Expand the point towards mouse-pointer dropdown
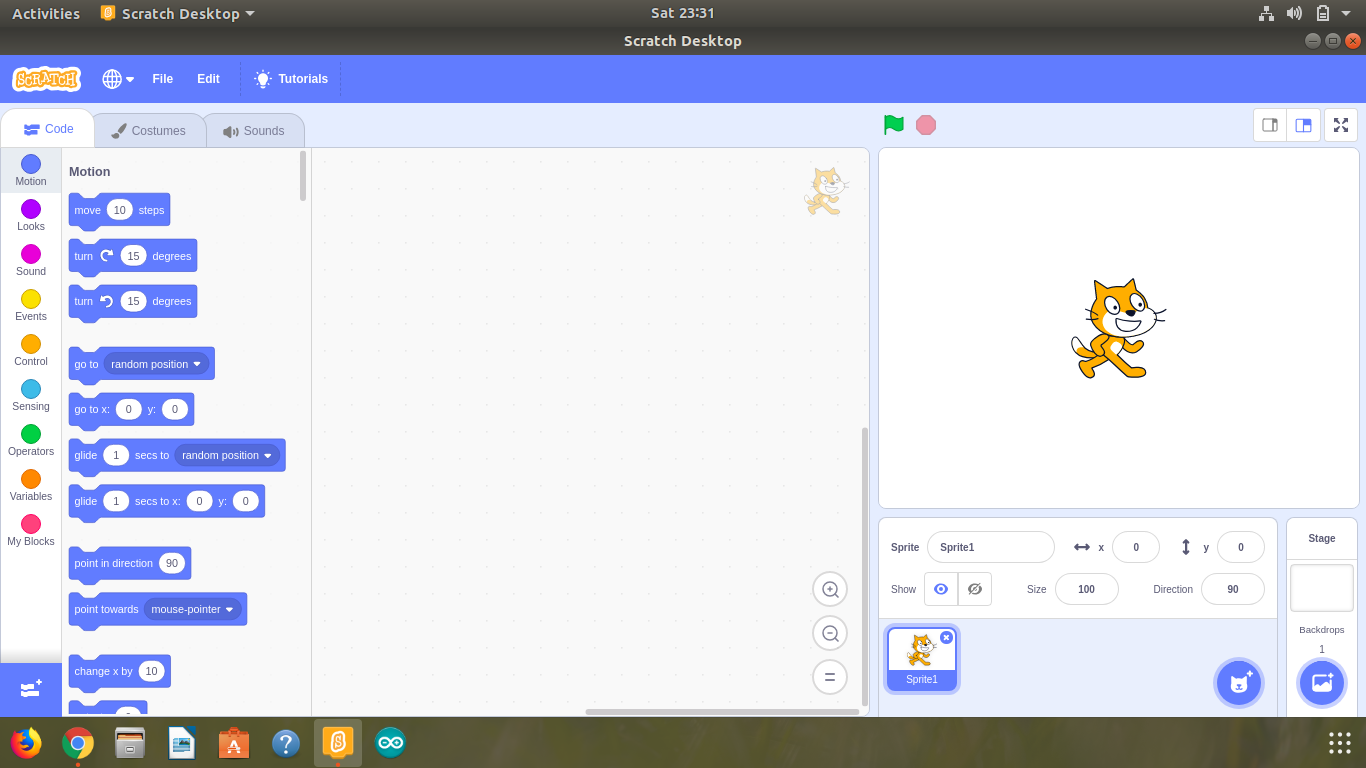Screen dimensions: 1366x768 click(x=192, y=609)
